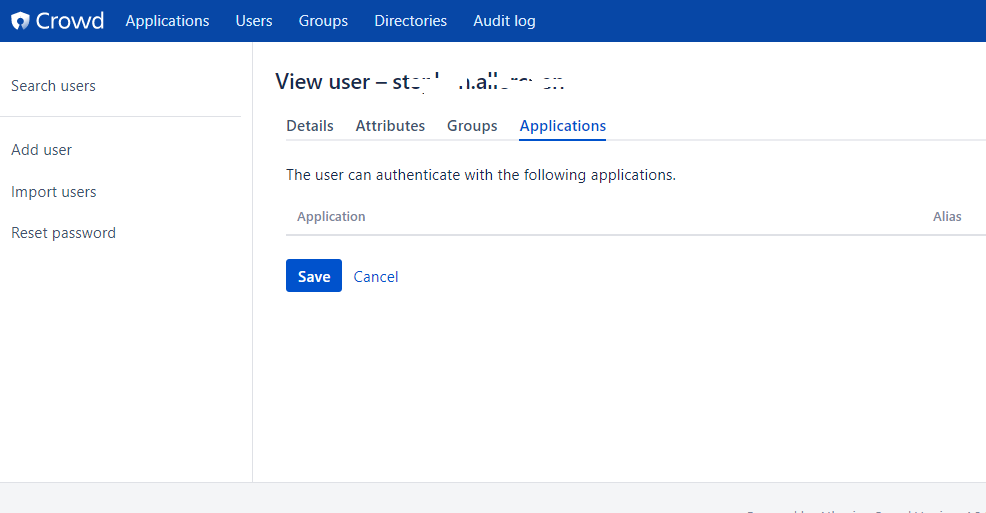Open the Users menu in top navigation
The height and width of the screenshot is (513, 986).
[254, 21]
